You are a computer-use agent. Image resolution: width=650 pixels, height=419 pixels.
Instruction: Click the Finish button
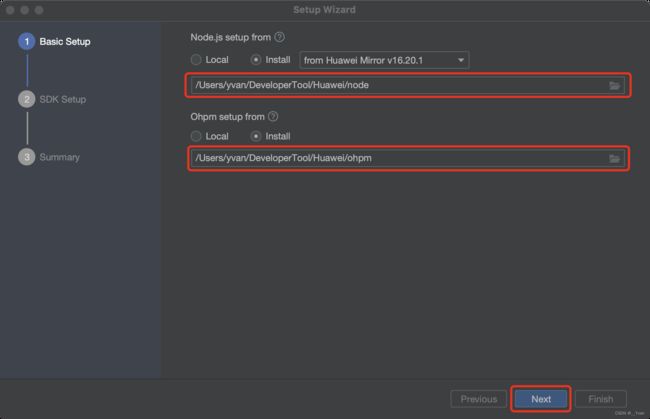(601, 399)
